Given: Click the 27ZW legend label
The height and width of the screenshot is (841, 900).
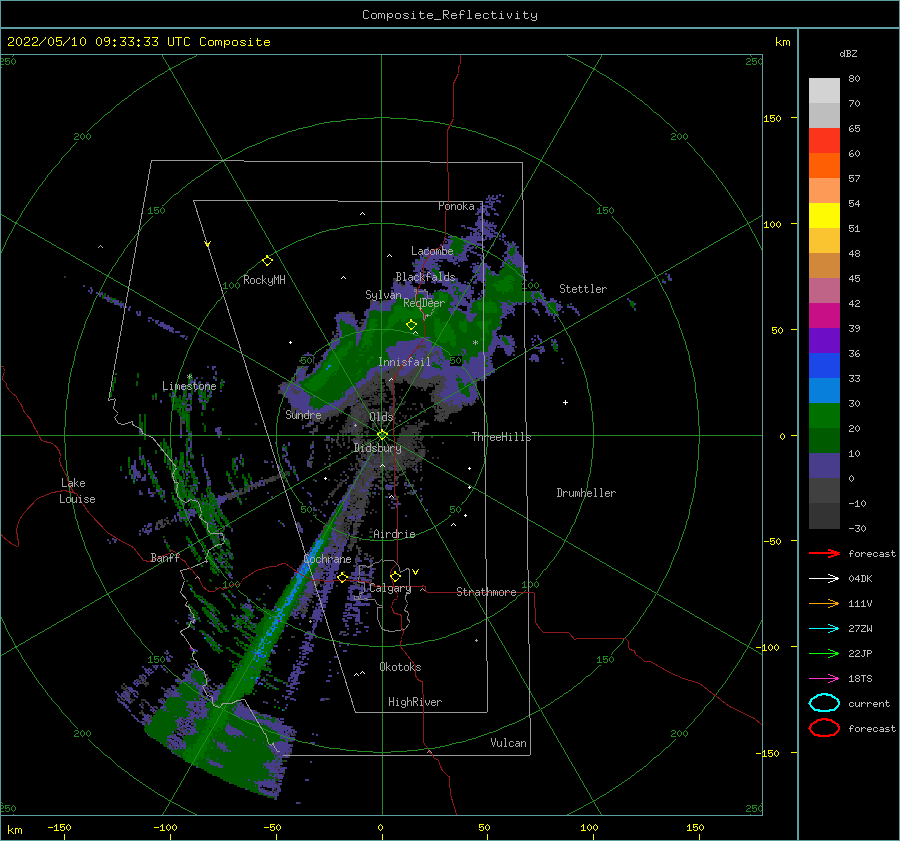Looking at the screenshot, I should click(860, 629).
